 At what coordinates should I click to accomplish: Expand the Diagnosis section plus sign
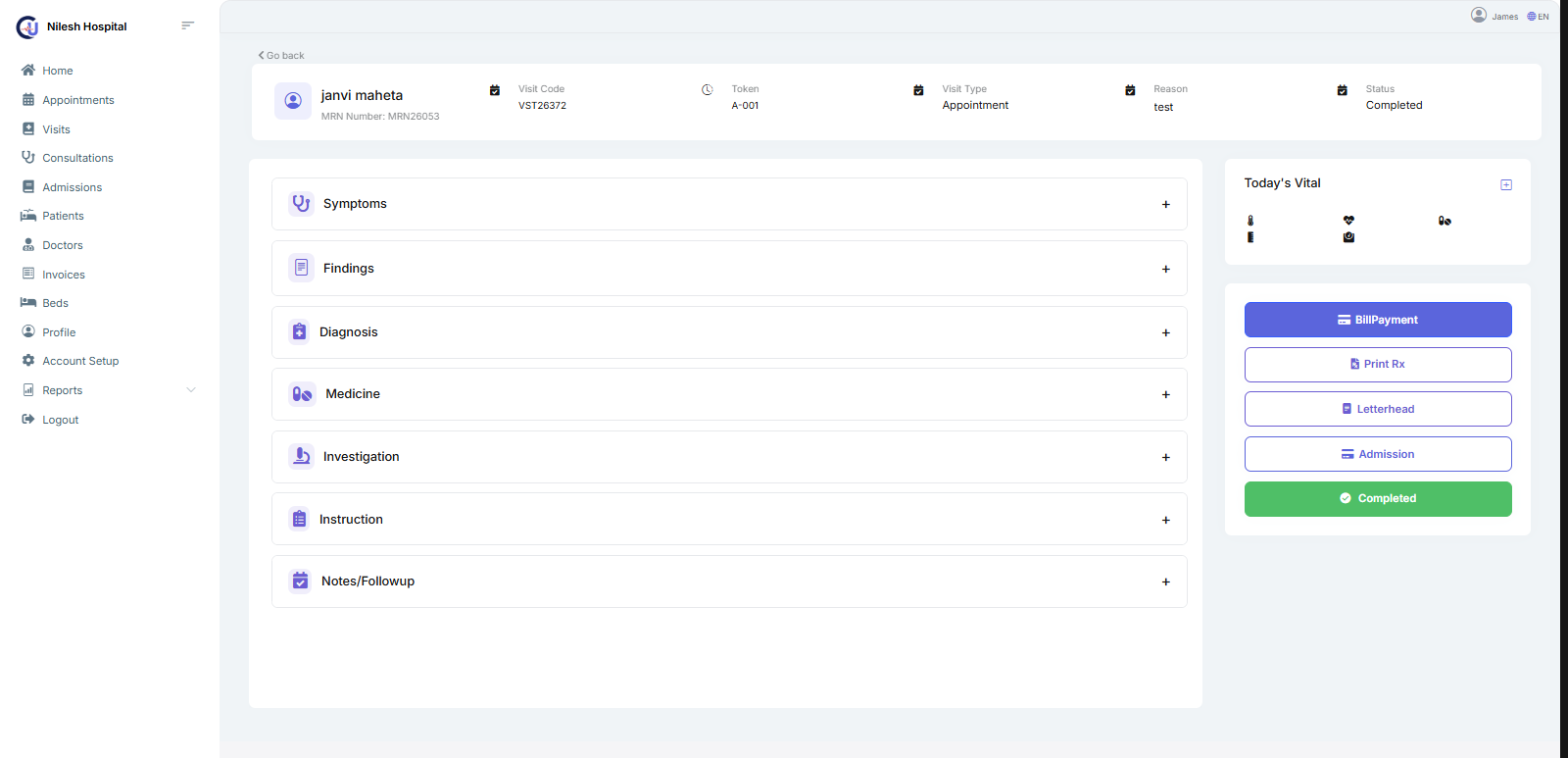pyautogui.click(x=1166, y=332)
